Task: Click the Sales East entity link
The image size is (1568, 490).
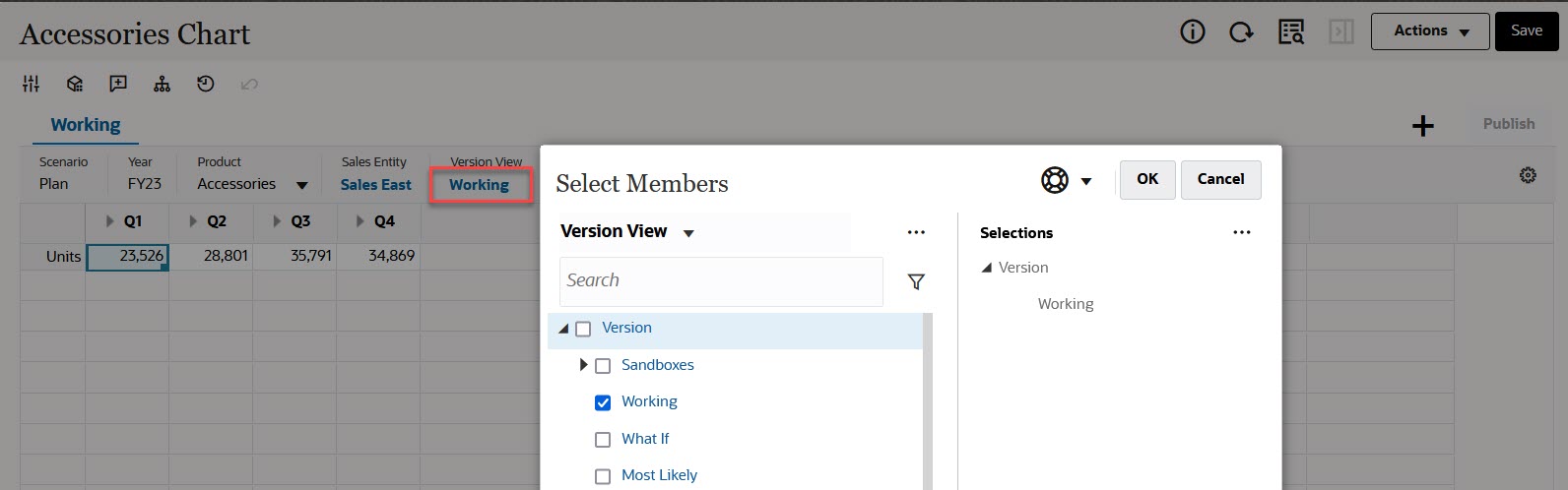Action: click(375, 185)
